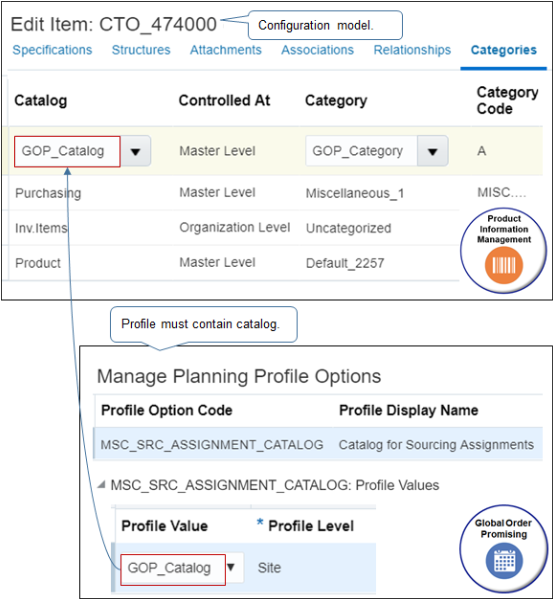Click the Manage Planning Profile Options heading
The height and width of the screenshot is (600, 554).
coord(239,376)
